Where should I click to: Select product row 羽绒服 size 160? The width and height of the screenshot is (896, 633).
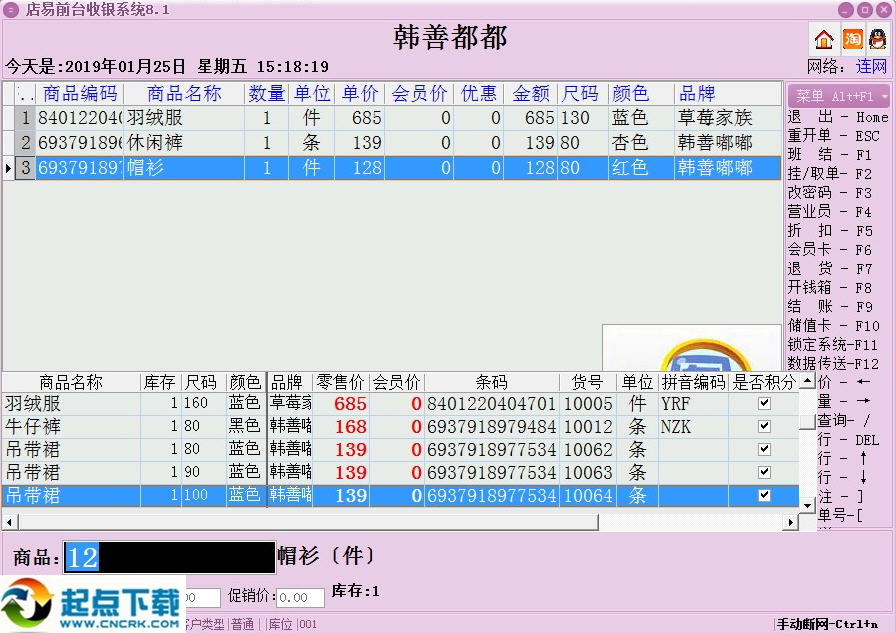401,403
